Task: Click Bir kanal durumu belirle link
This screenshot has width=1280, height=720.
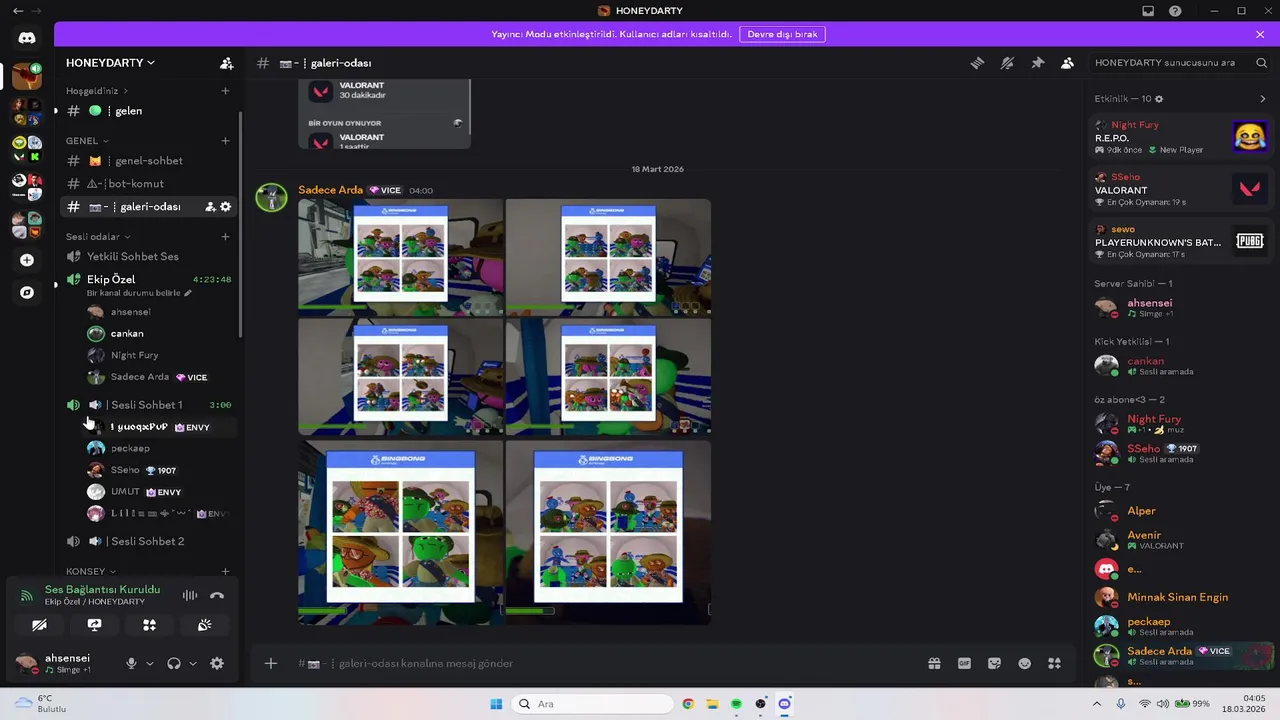Action: (138, 293)
